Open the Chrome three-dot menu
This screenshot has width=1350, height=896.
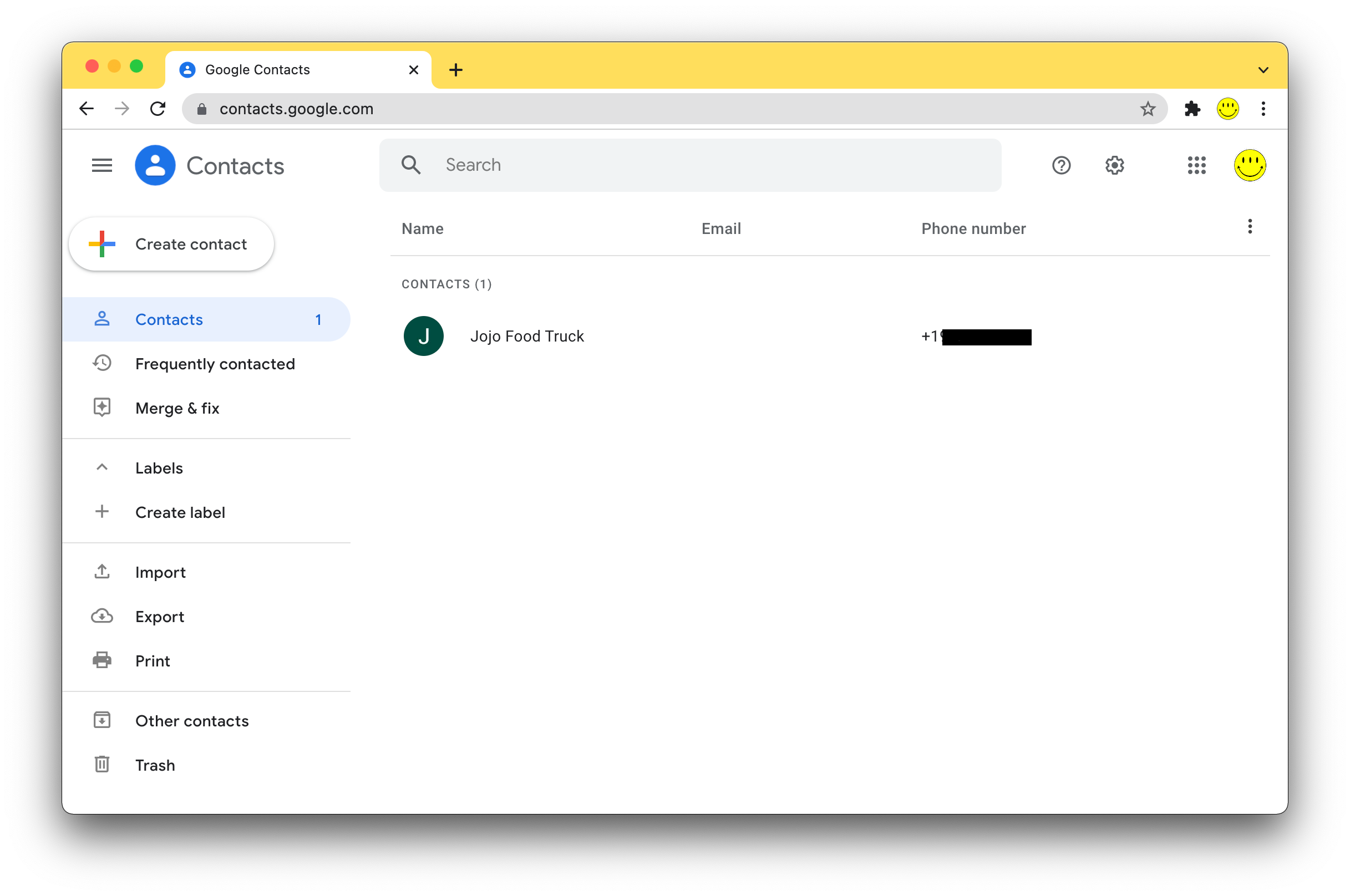(1263, 109)
